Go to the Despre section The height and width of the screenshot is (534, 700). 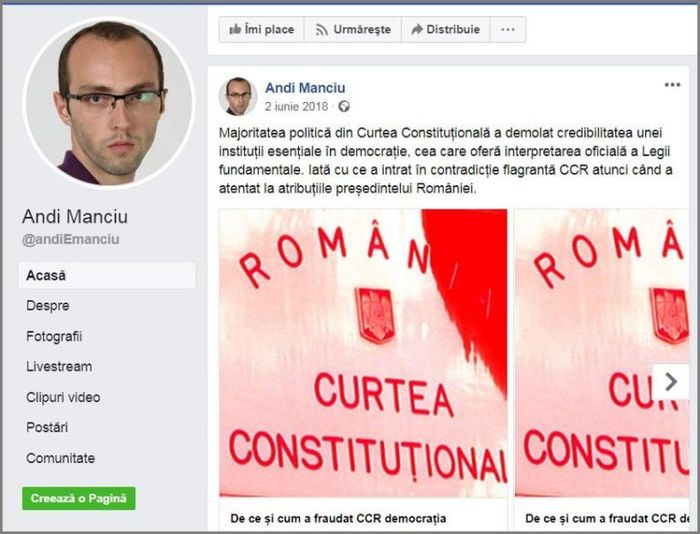48,306
